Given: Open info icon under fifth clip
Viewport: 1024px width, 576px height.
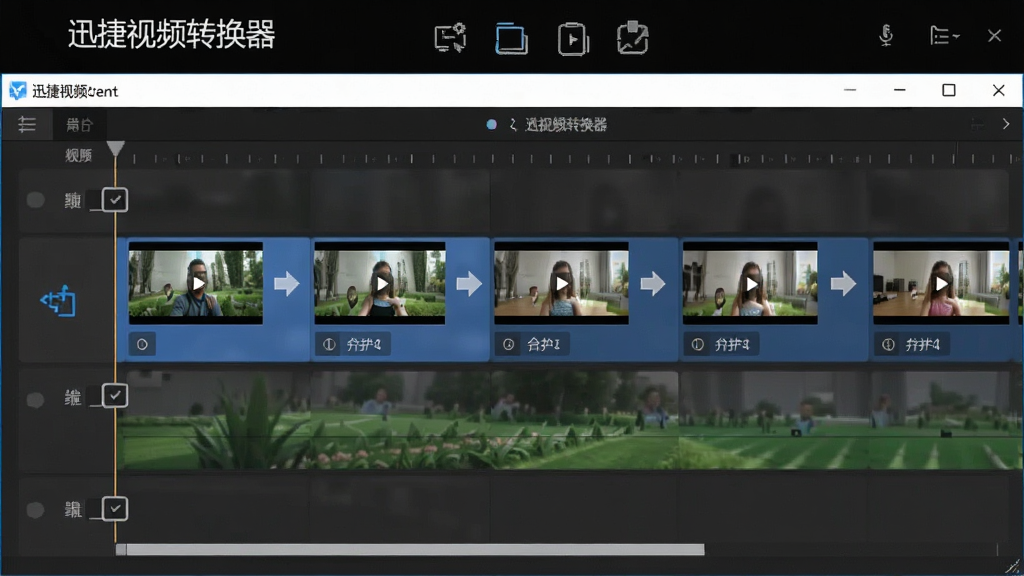Looking at the screenshot, I should click(x=888, y=344).
